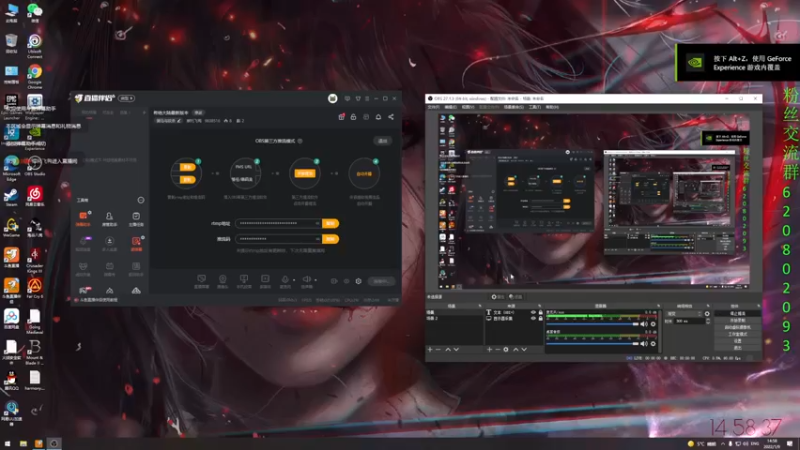800x450 pixels.
Task: Open the user avatar in streaming assistant title bar
Action: coord(332,98)
